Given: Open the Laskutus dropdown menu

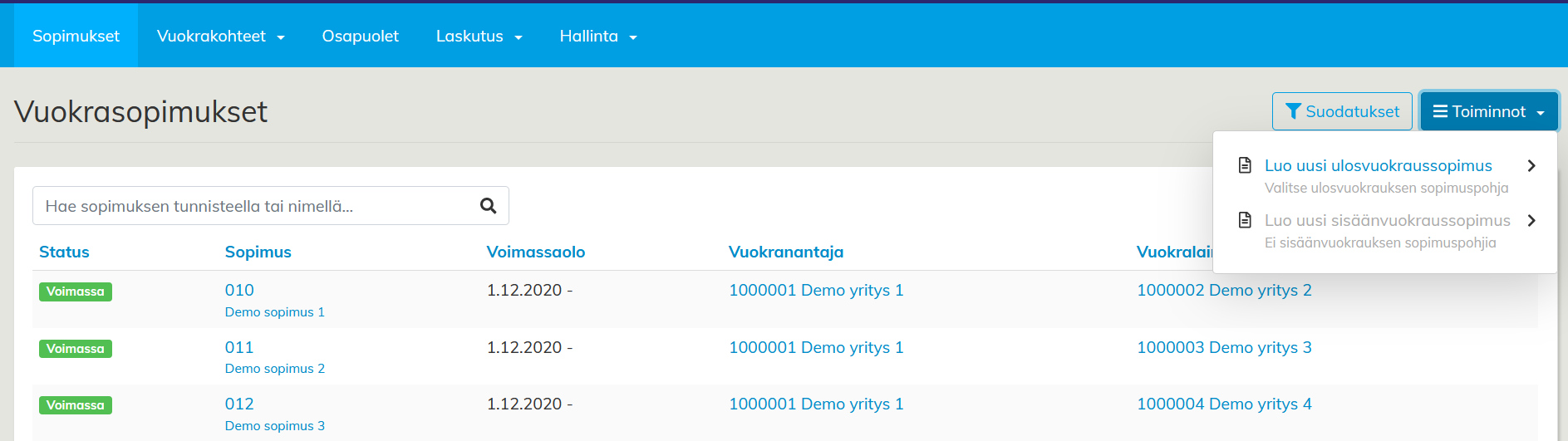Looking at the screenshot, I should point(479,37).
